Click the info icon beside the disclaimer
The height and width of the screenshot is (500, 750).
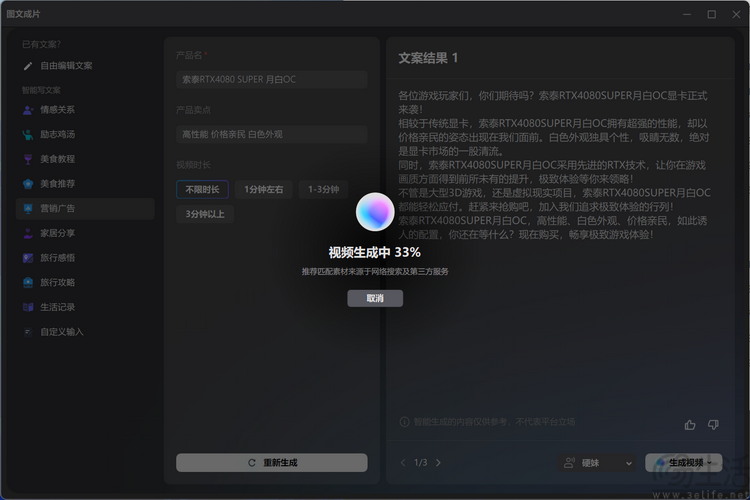point(404,422)
